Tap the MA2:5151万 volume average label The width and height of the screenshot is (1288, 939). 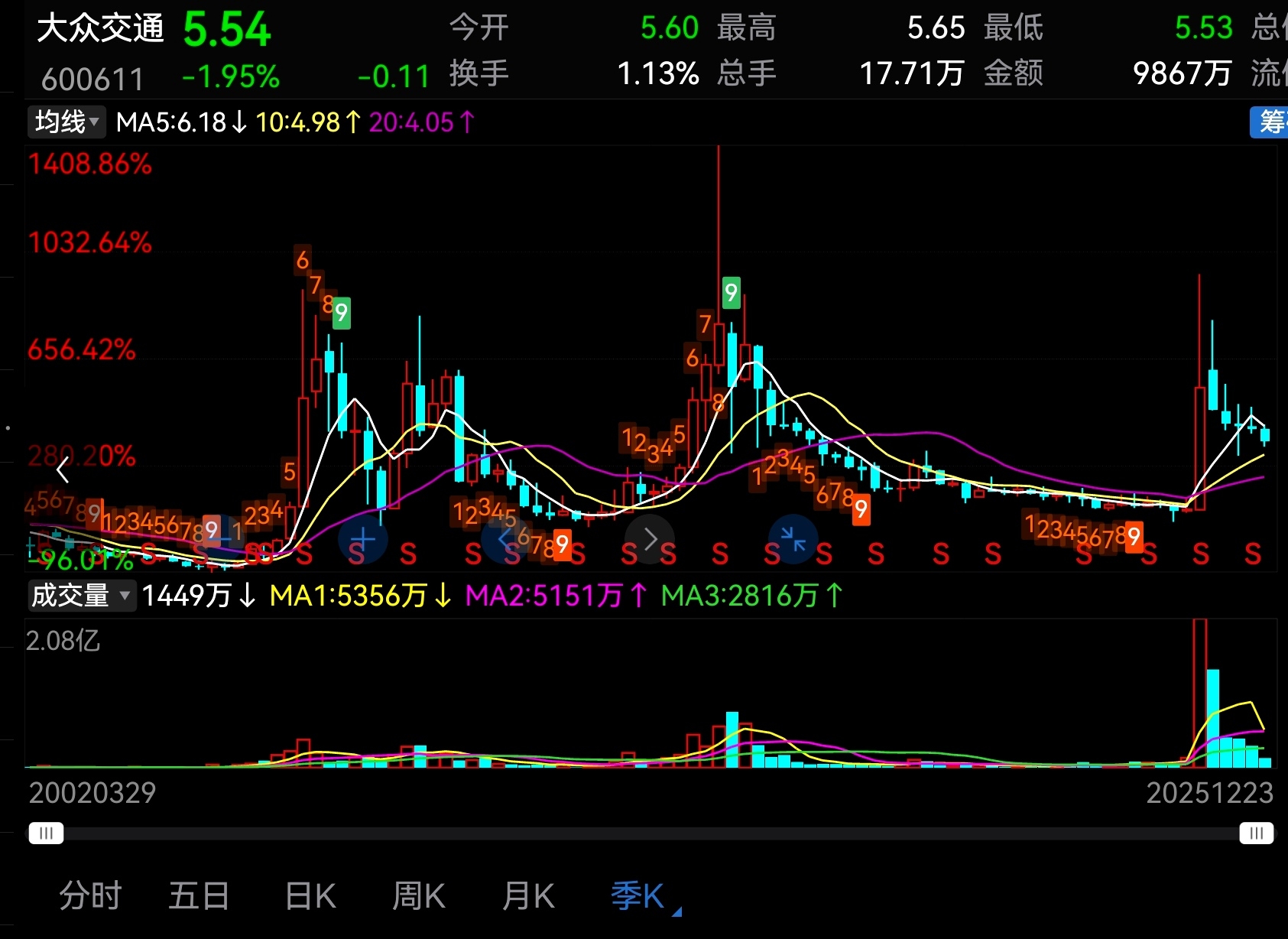point(556,596)
